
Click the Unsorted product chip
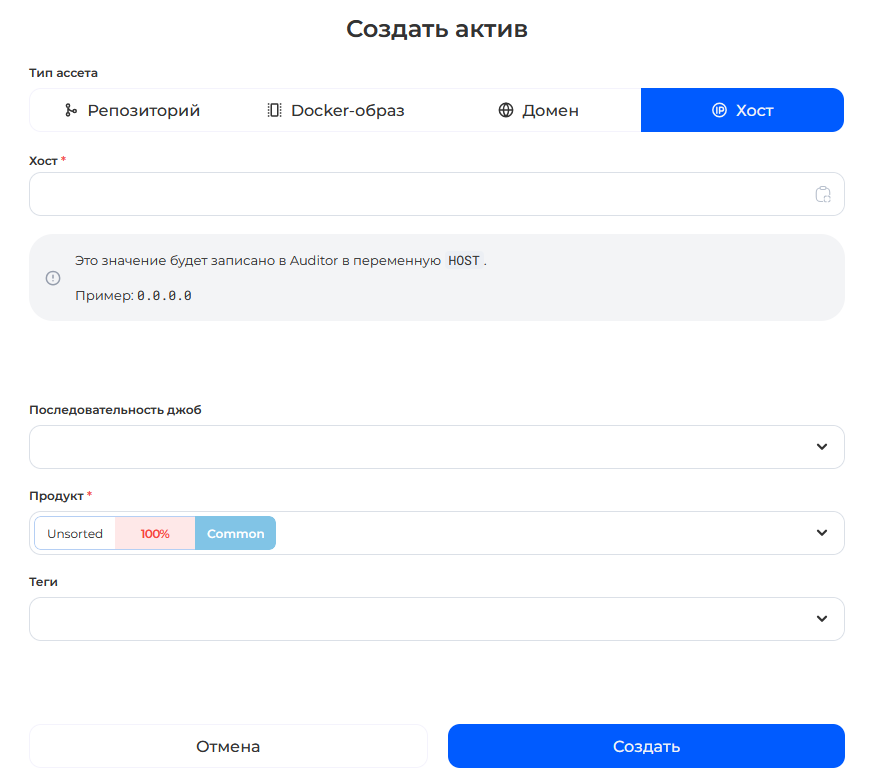point(75,534)
